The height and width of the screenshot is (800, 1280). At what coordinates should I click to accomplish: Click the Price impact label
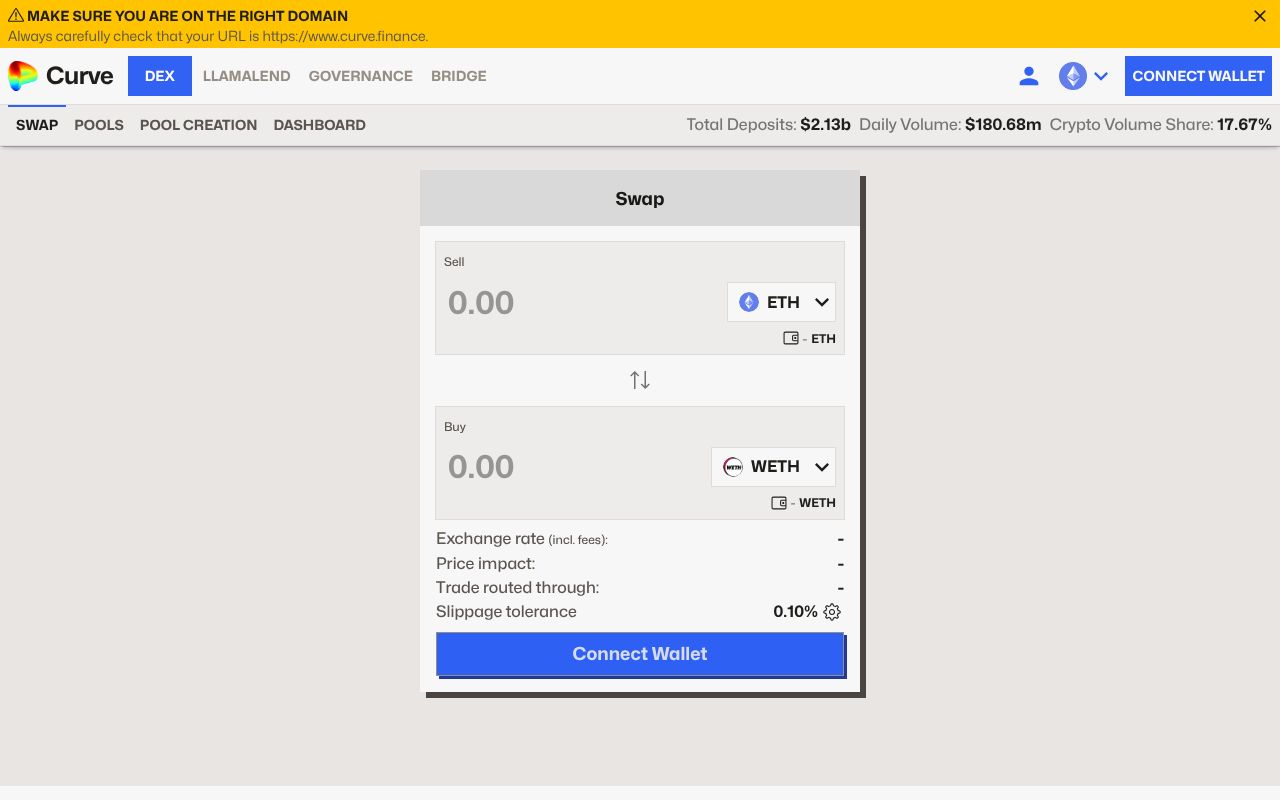(x=486, y=564)
